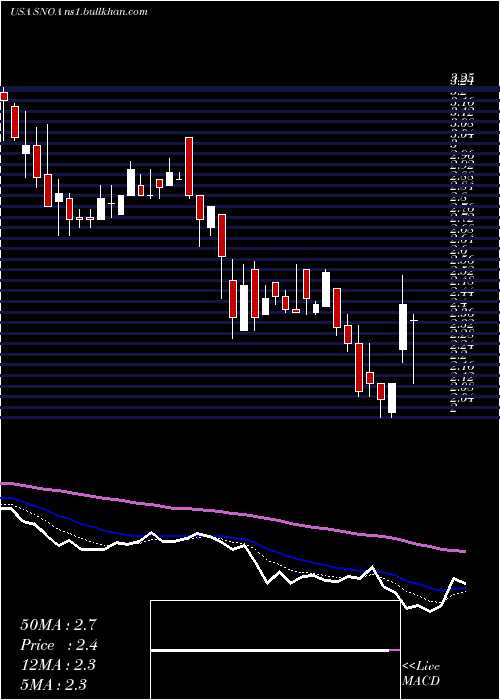Click the '50MA : 2.7' label

(x=58, y=625)
